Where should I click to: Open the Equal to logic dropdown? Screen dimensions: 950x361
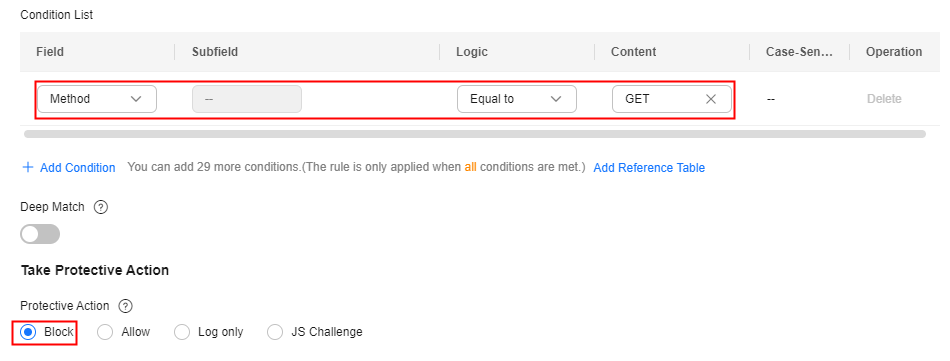517,99
